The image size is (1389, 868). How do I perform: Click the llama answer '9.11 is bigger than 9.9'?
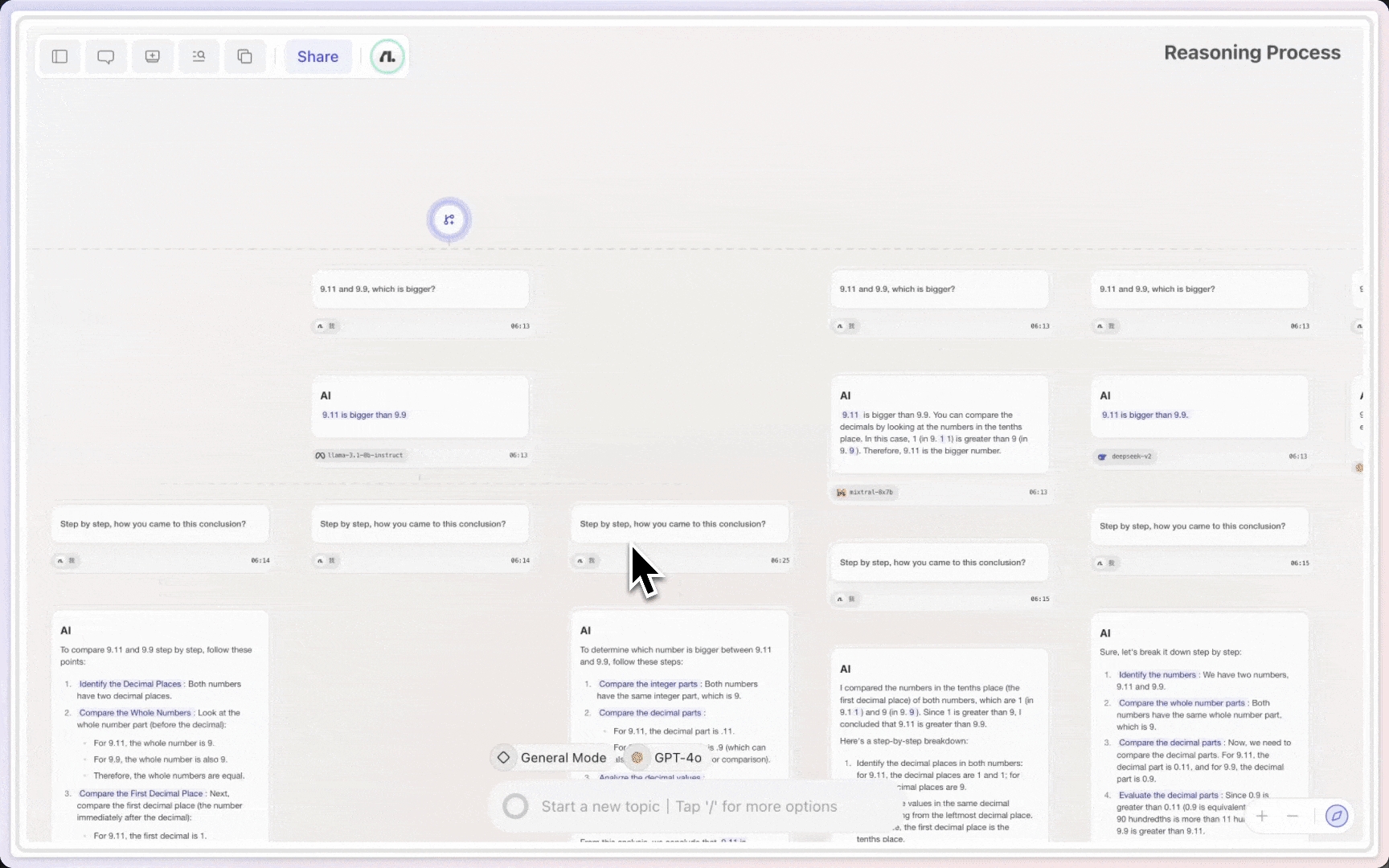point(364,415)
